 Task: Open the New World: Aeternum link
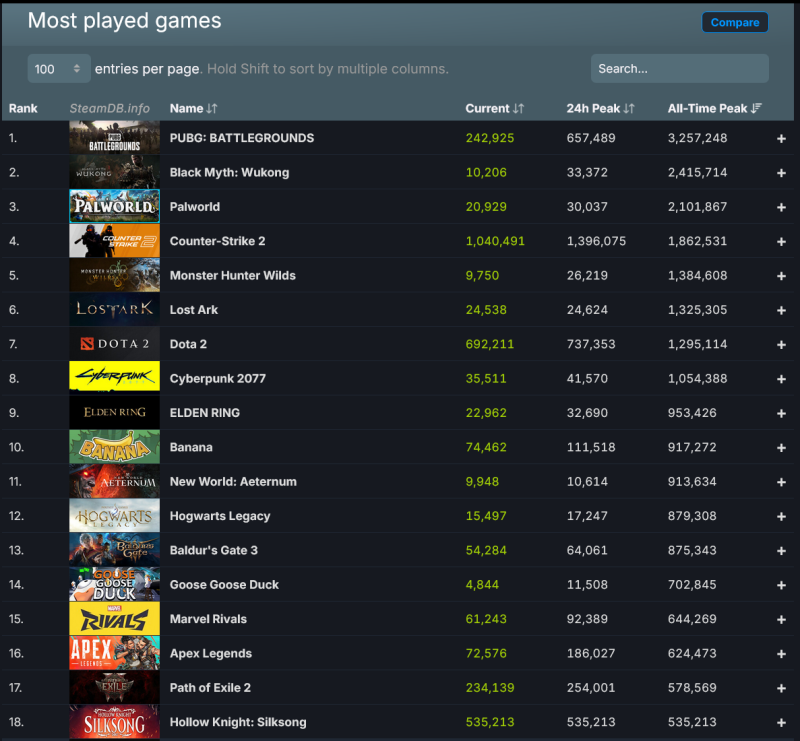click(233, 481)
